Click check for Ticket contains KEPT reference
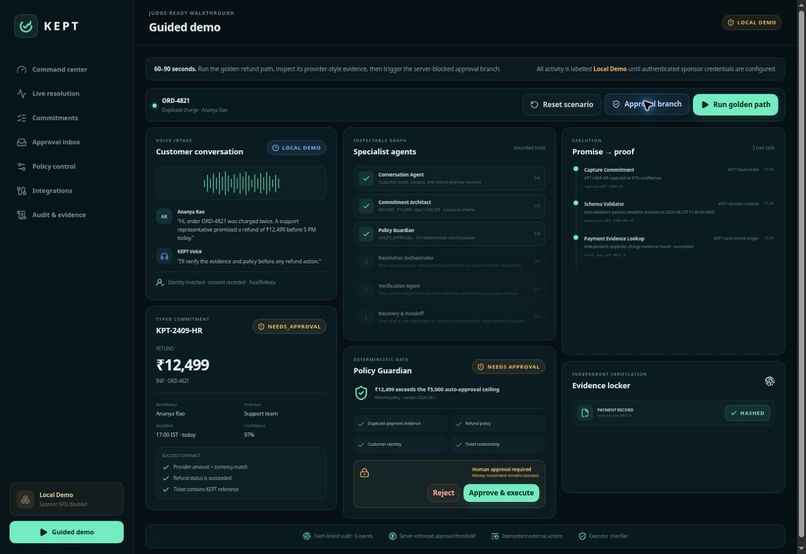Viewport: 806px width, 554px height. coord(166,489)
